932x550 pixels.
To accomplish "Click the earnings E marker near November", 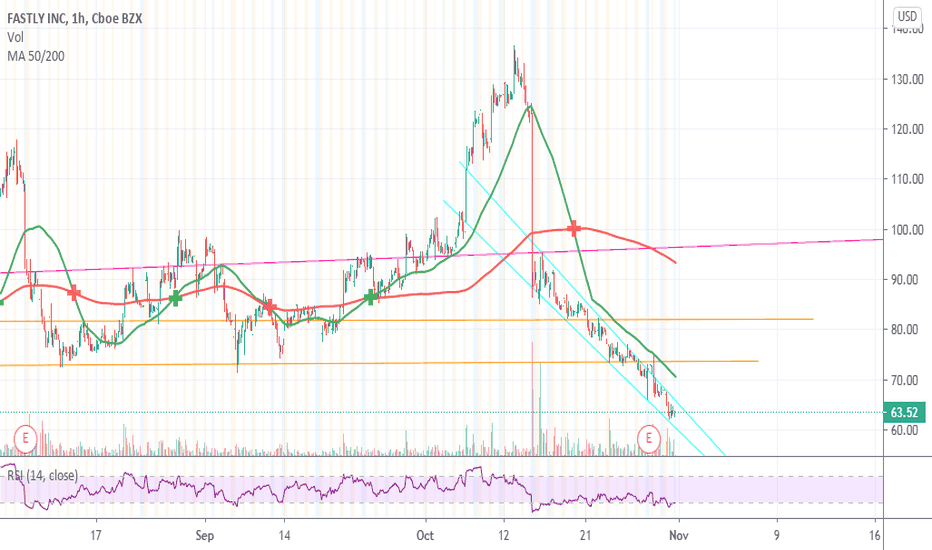I will (x=648, y=439).
